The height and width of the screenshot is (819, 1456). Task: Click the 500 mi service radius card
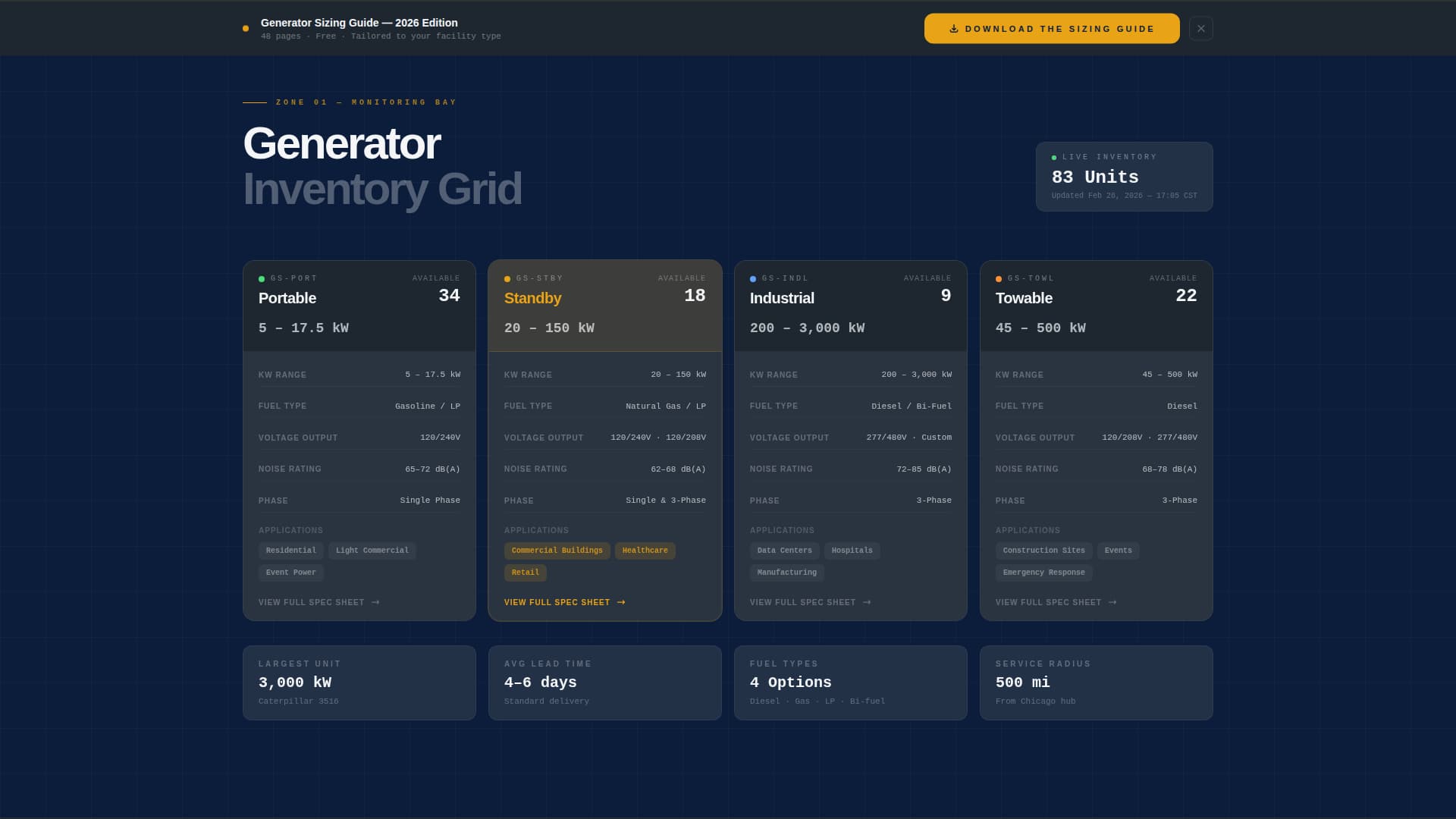1096,682
